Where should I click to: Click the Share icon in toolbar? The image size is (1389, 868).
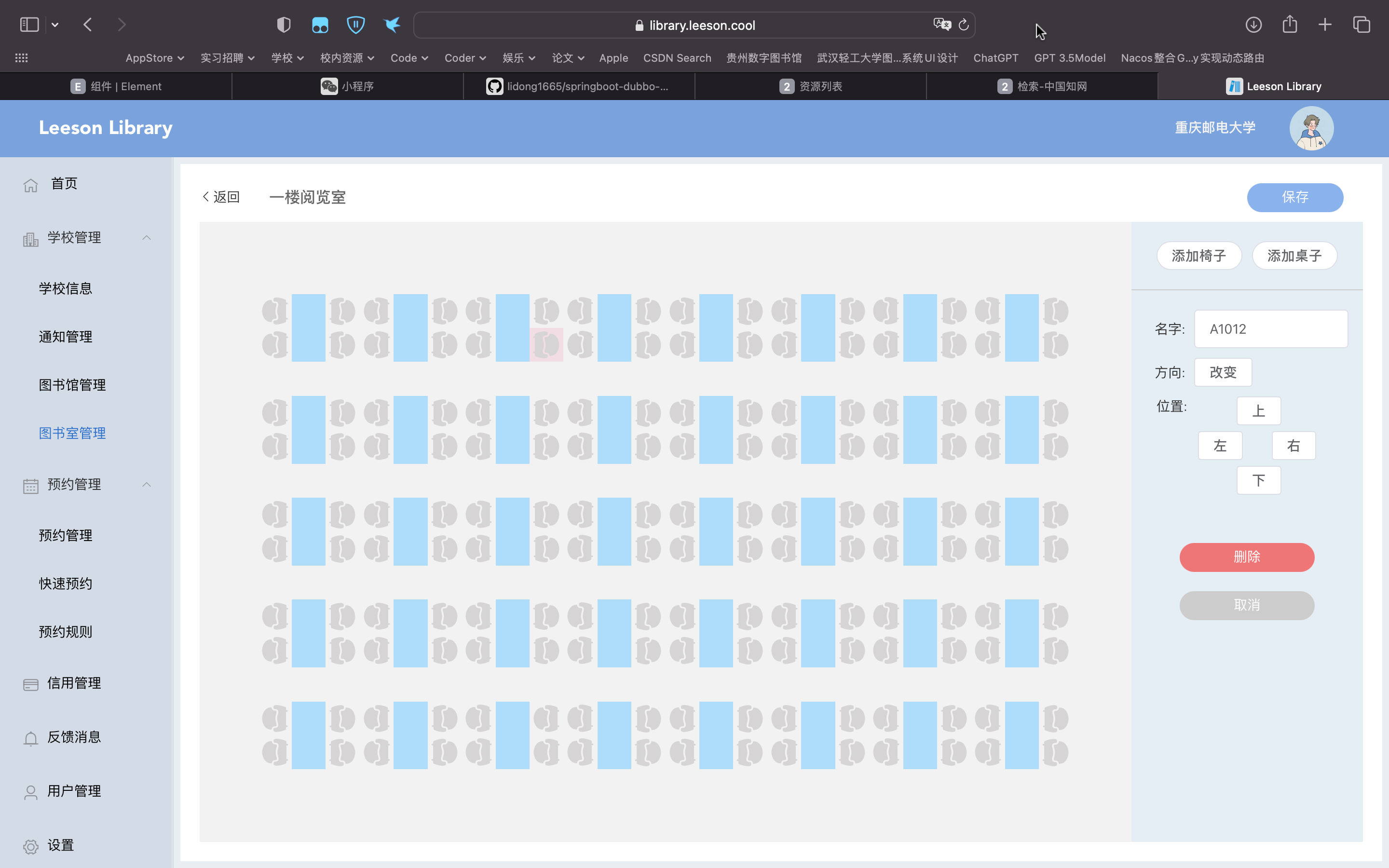pos(1290,24)
